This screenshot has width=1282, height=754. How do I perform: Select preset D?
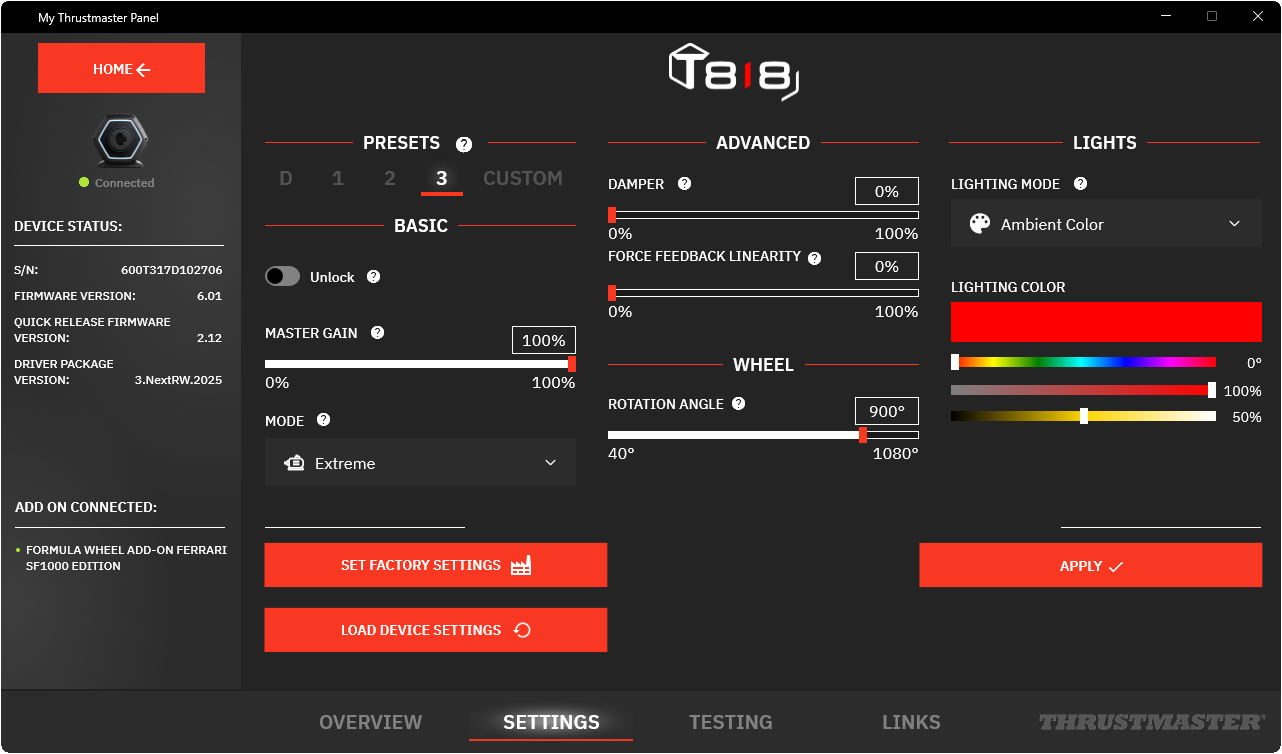[286, 179]
